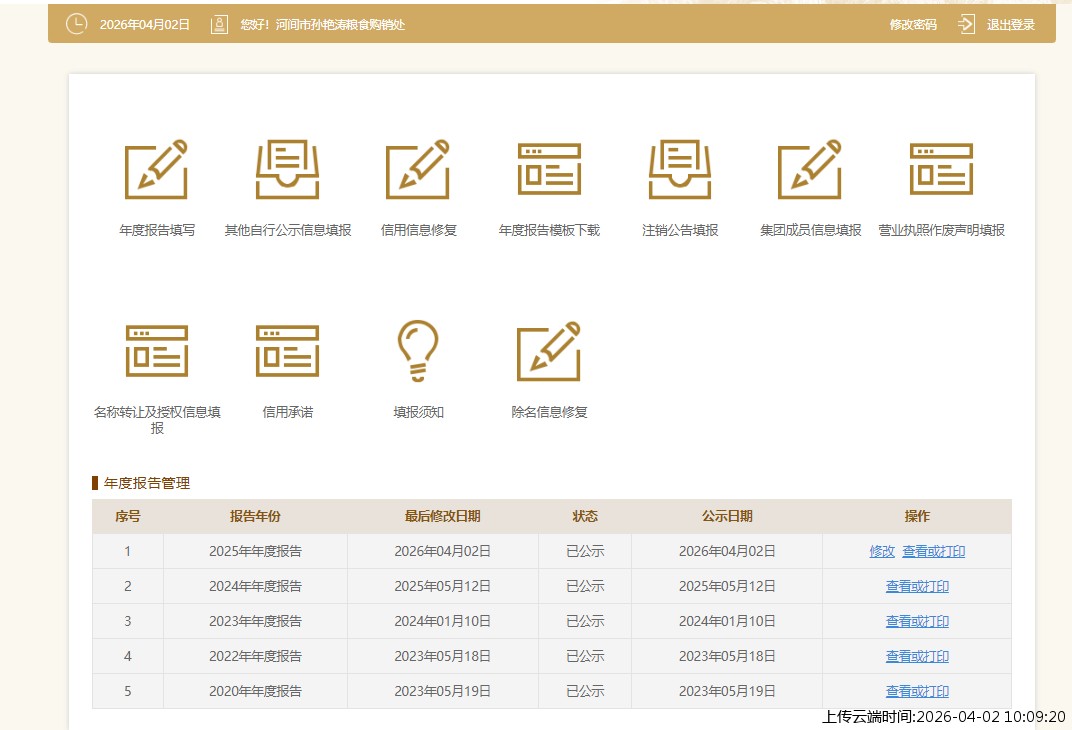The image size is (1072, 730).
Task: Click the 其他自行公示信息填报 tray icon
Action: tap(287, 170)
